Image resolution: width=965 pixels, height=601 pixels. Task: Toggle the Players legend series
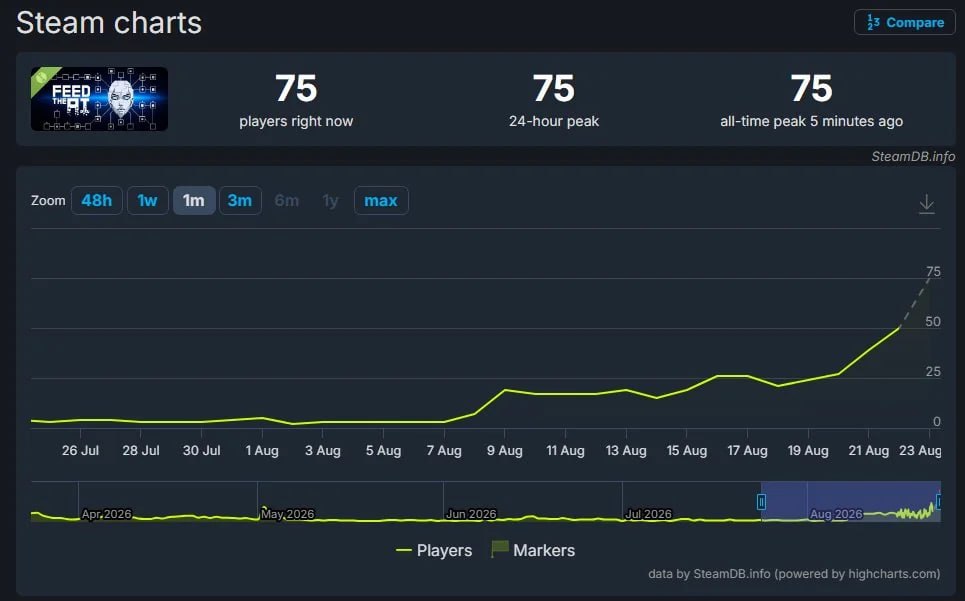[x=434, y=550]
